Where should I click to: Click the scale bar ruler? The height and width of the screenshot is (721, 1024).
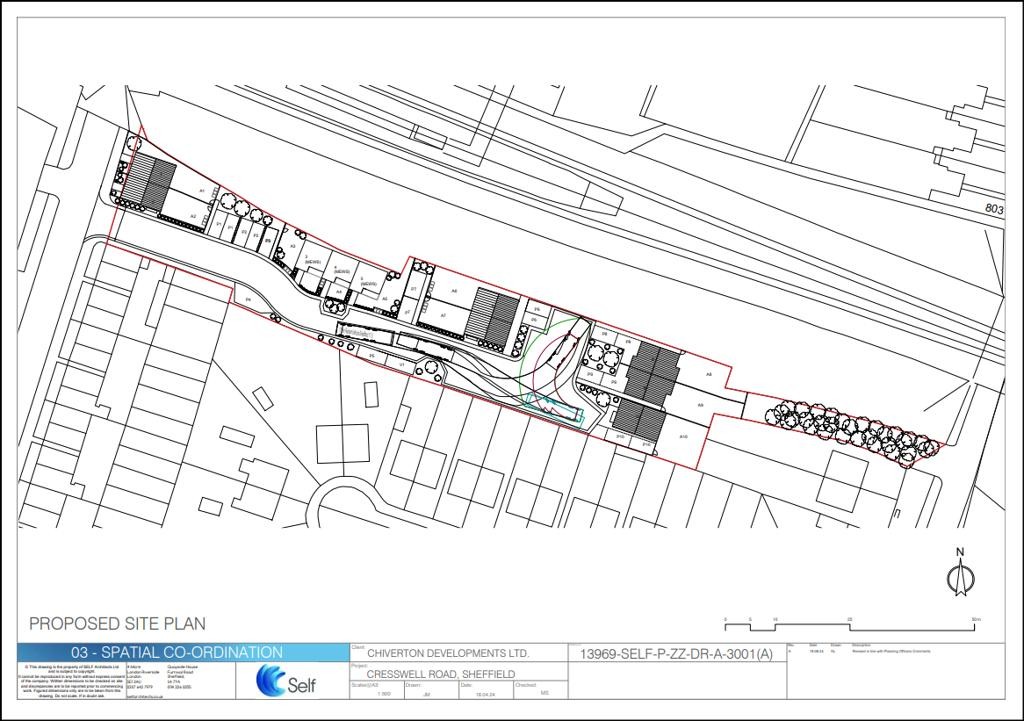point(851,622)
